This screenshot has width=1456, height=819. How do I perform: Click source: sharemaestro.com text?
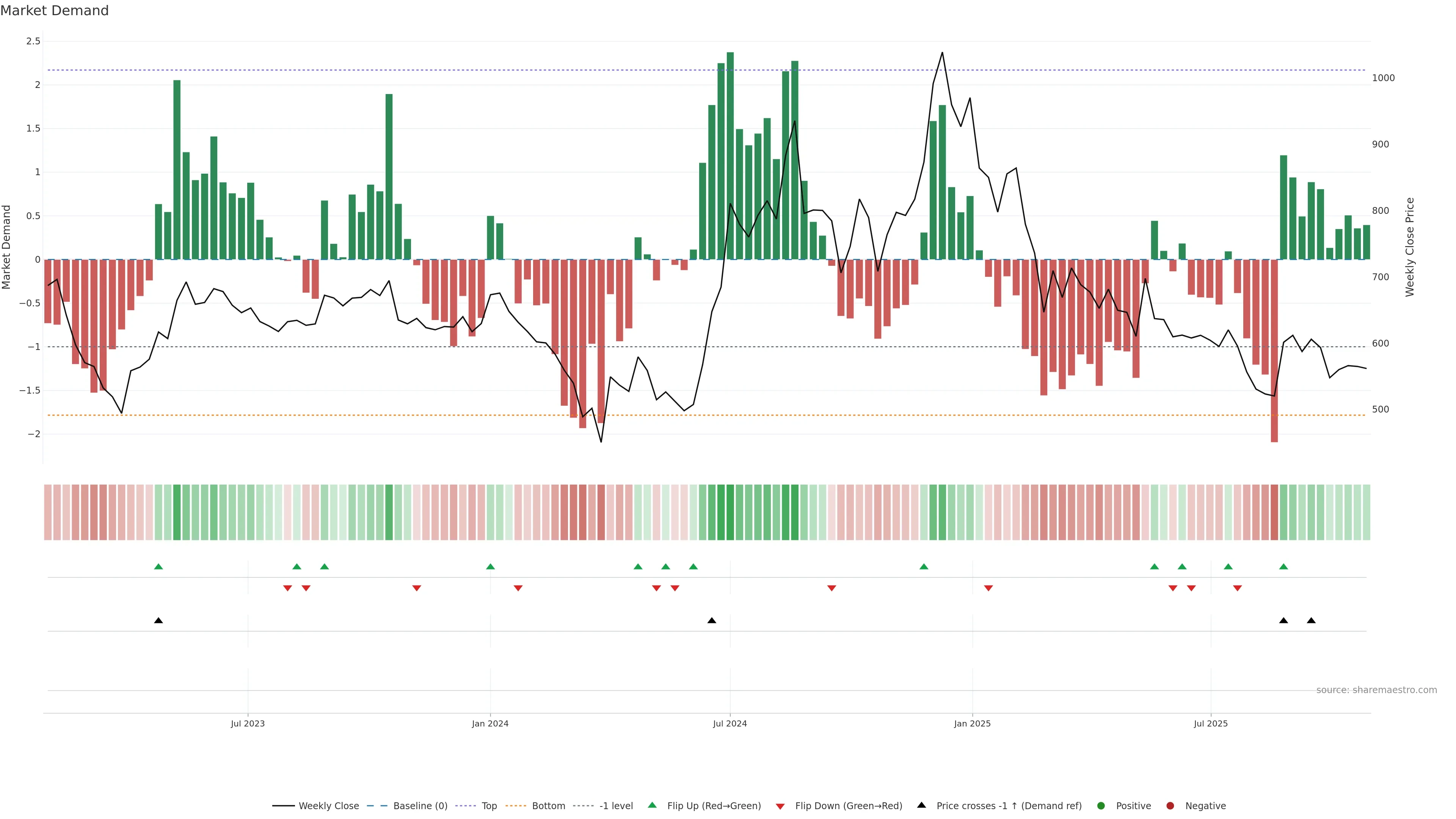pos(1376,690)
